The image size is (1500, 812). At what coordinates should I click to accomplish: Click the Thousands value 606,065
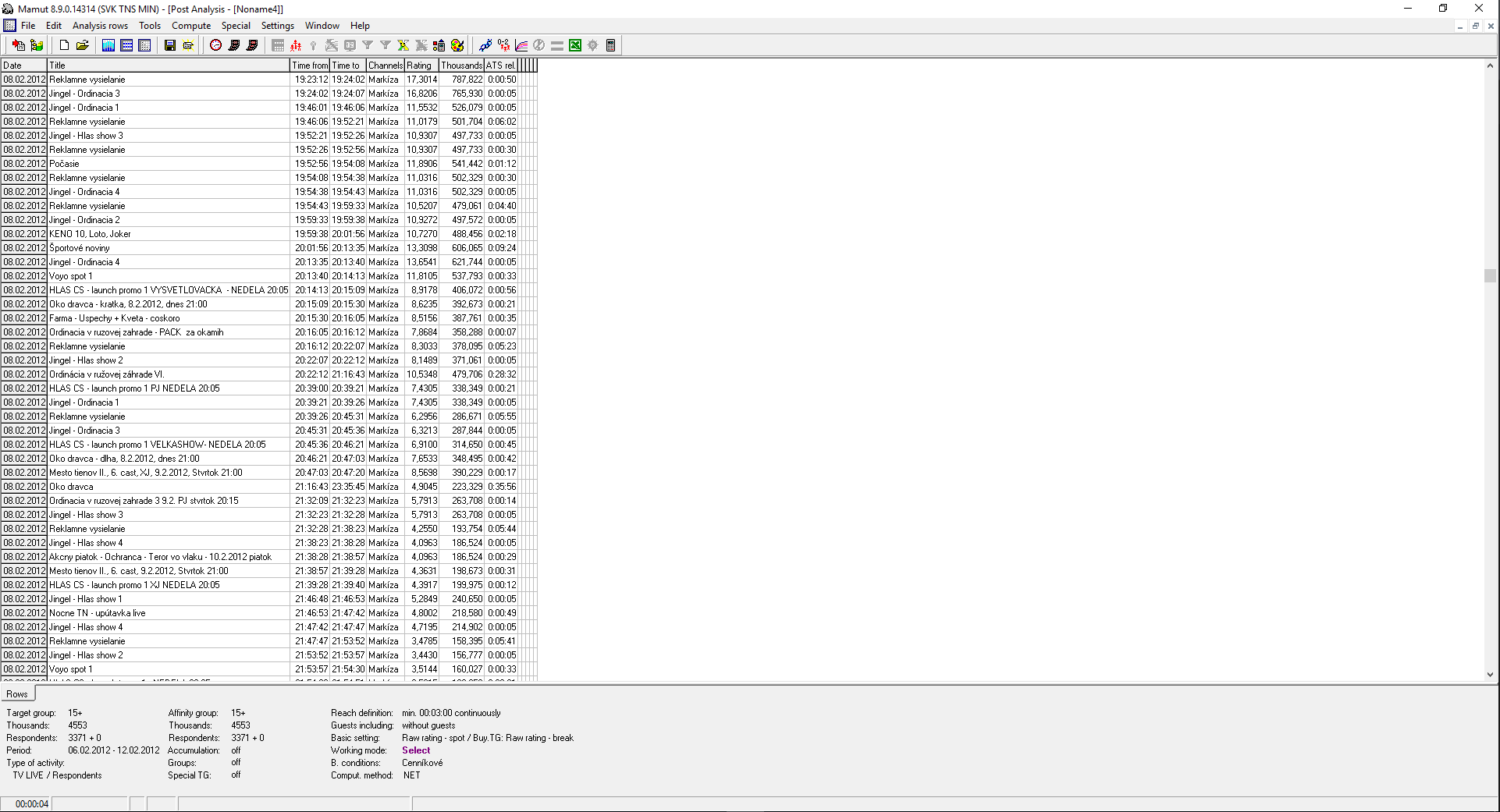[467, 248]
